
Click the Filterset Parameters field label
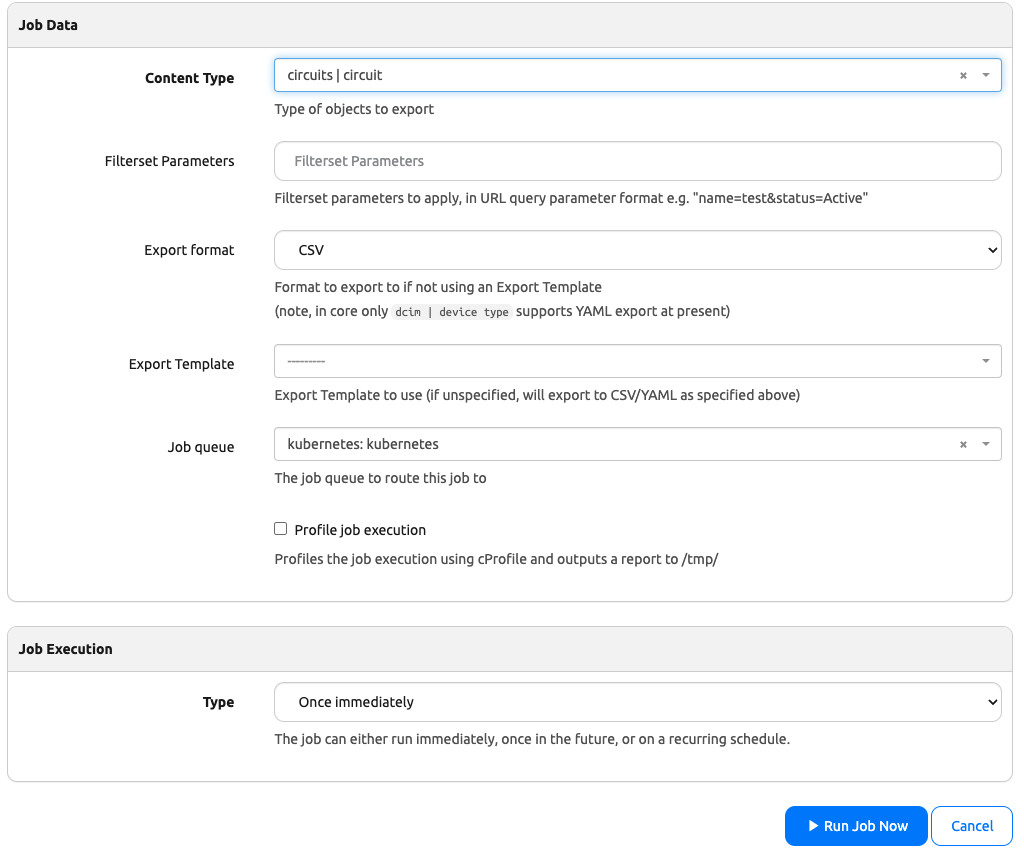click(169, 161)
